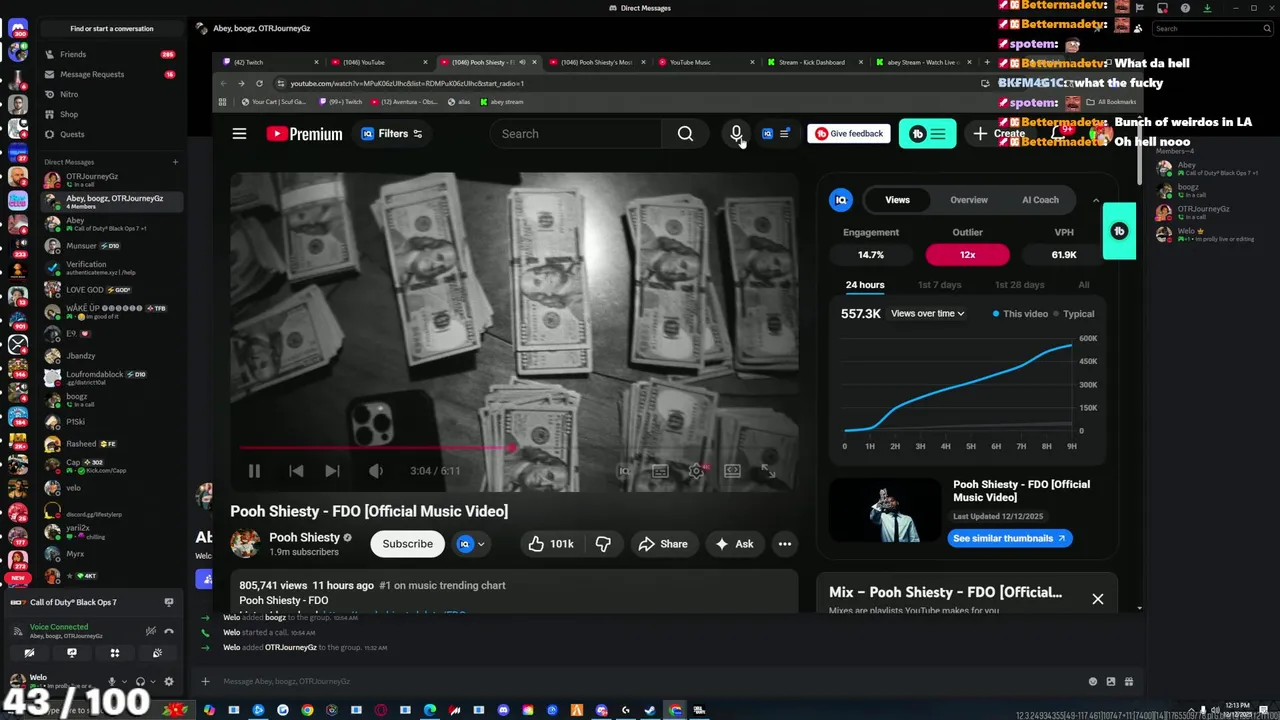Open Nitro in Discord sidebar
This screenshot has width=1280, height=720.
[x=112, y=94]
